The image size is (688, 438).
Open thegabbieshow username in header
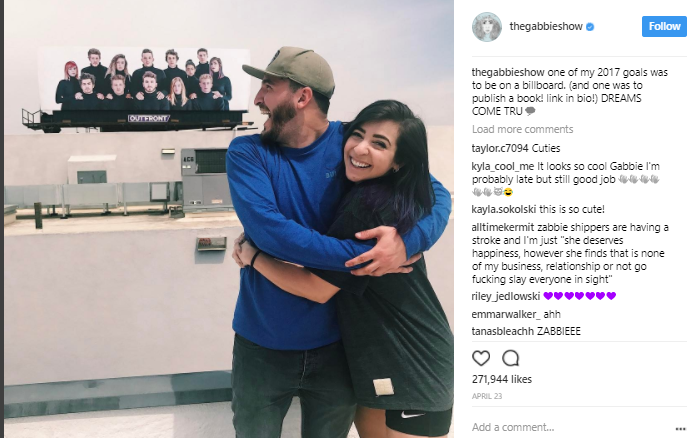coord(546,26)
